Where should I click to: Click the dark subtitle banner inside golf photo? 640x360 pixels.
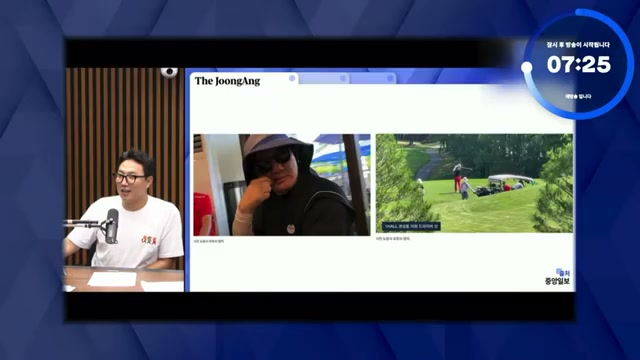pyautogui.click(x=411, y=226)
